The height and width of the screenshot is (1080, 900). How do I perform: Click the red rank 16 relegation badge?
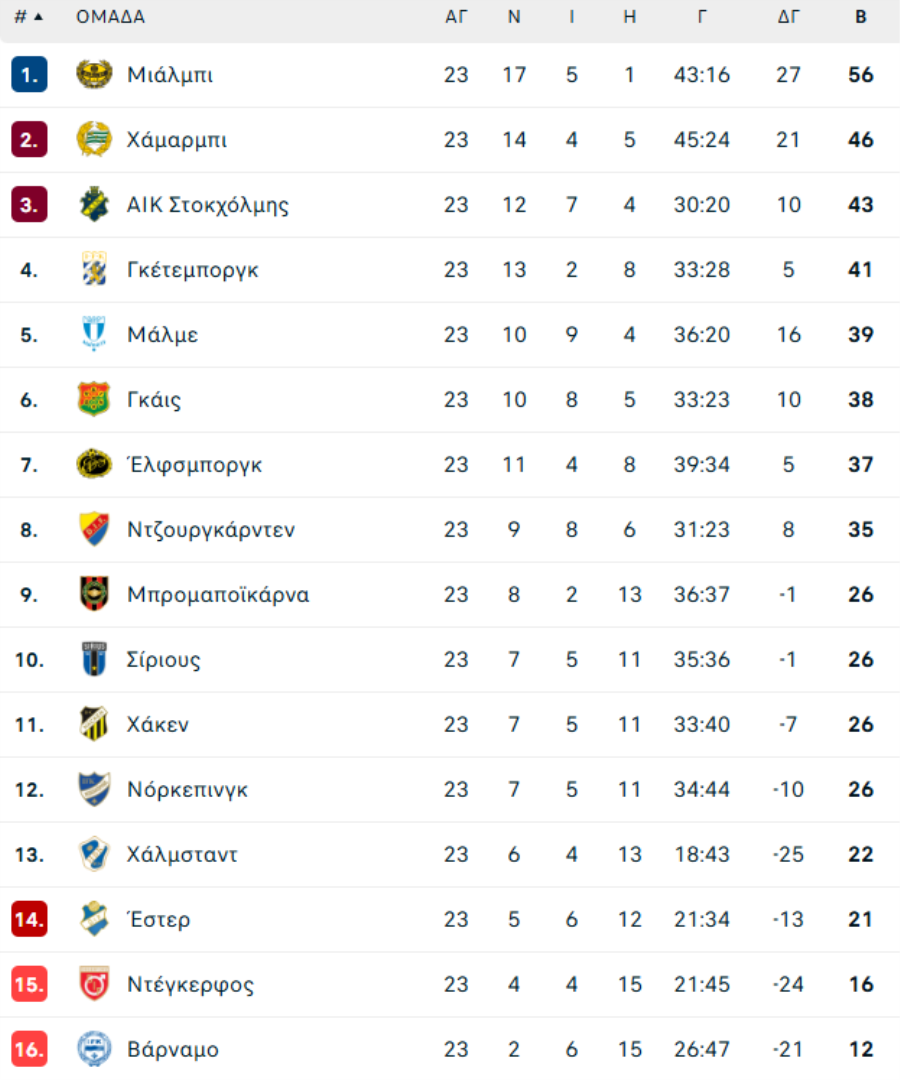29,1049
